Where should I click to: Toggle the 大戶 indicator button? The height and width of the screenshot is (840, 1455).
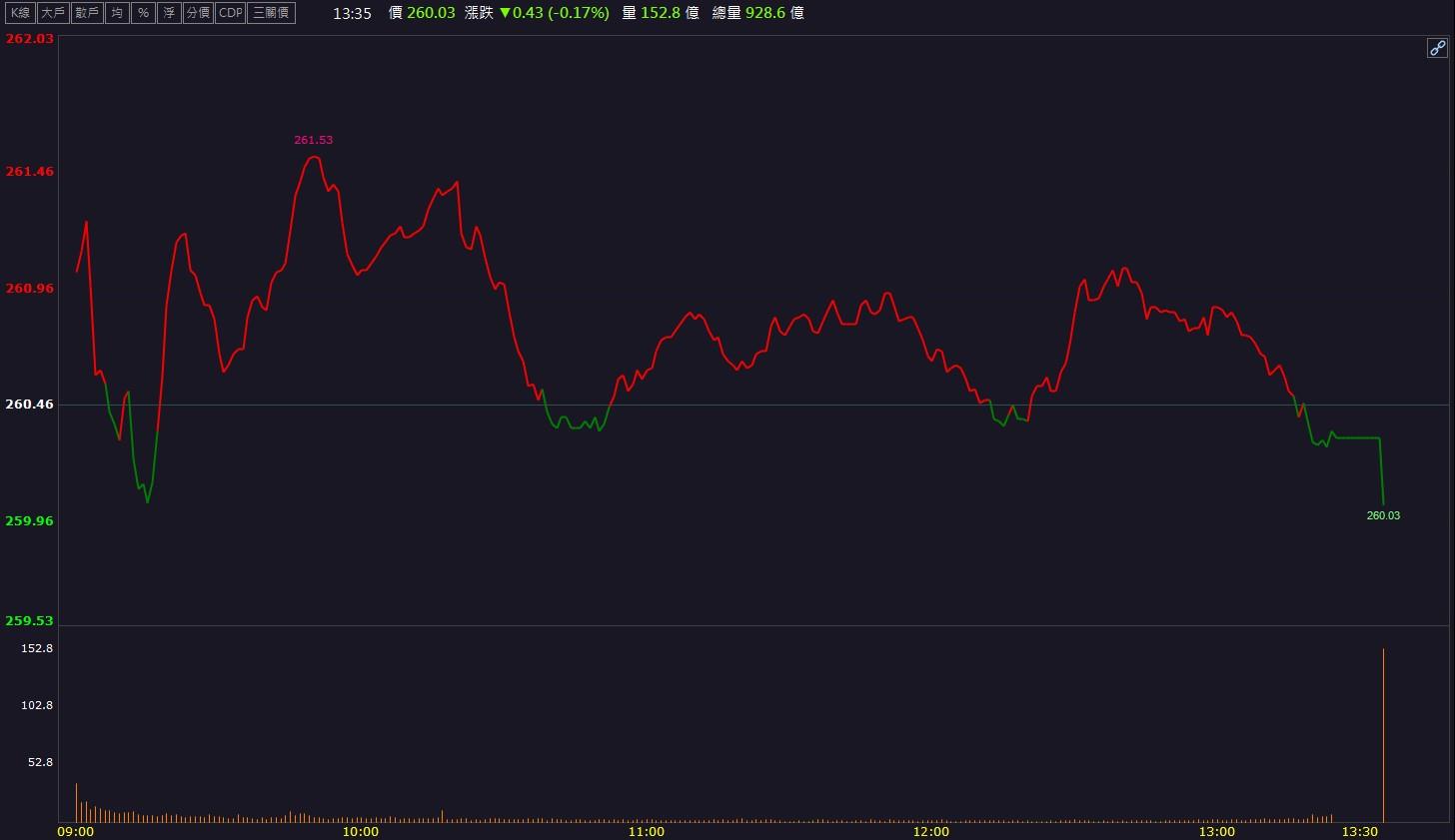click(53, 13)
